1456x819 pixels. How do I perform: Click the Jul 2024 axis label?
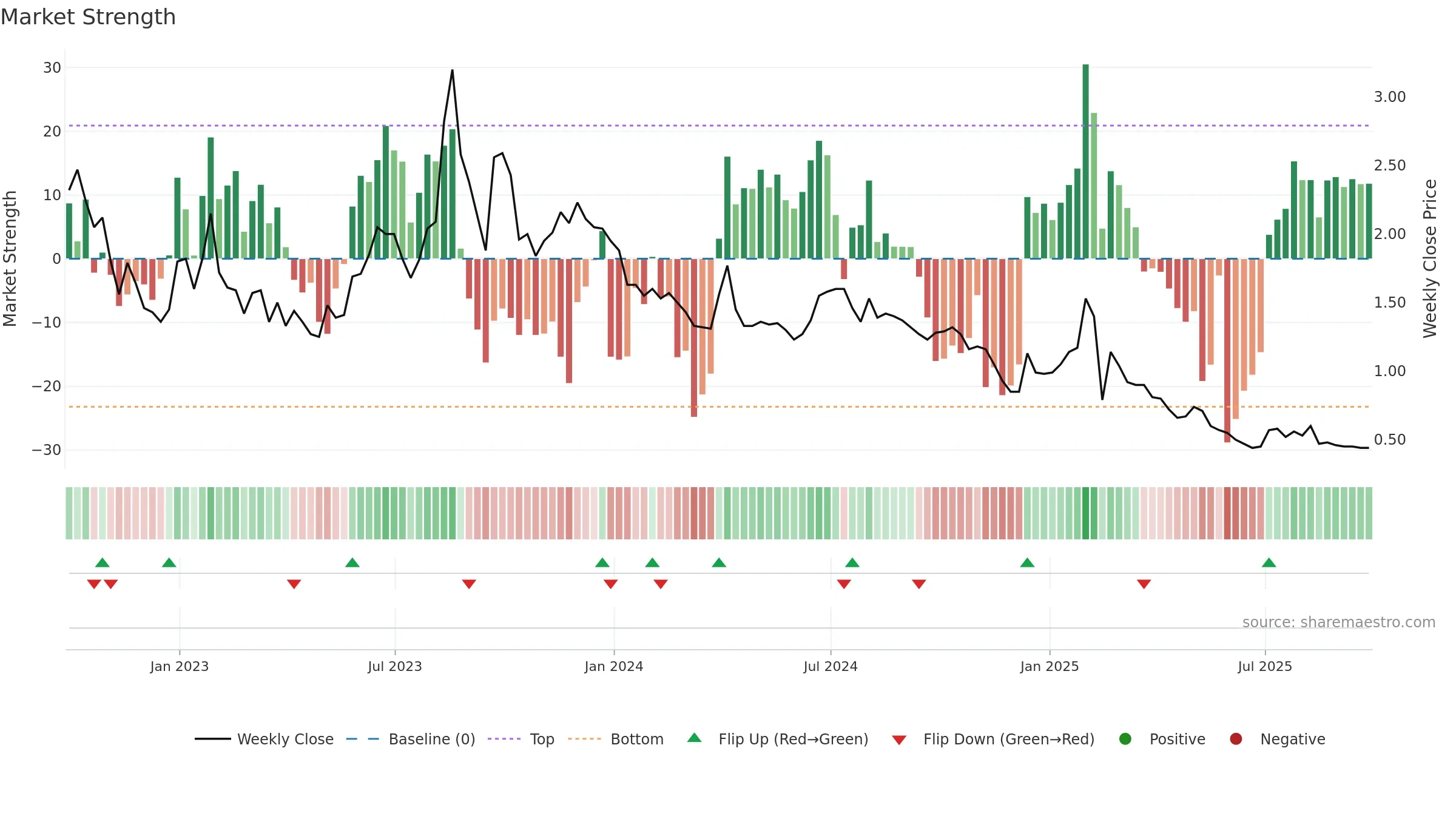pos(831,666)
